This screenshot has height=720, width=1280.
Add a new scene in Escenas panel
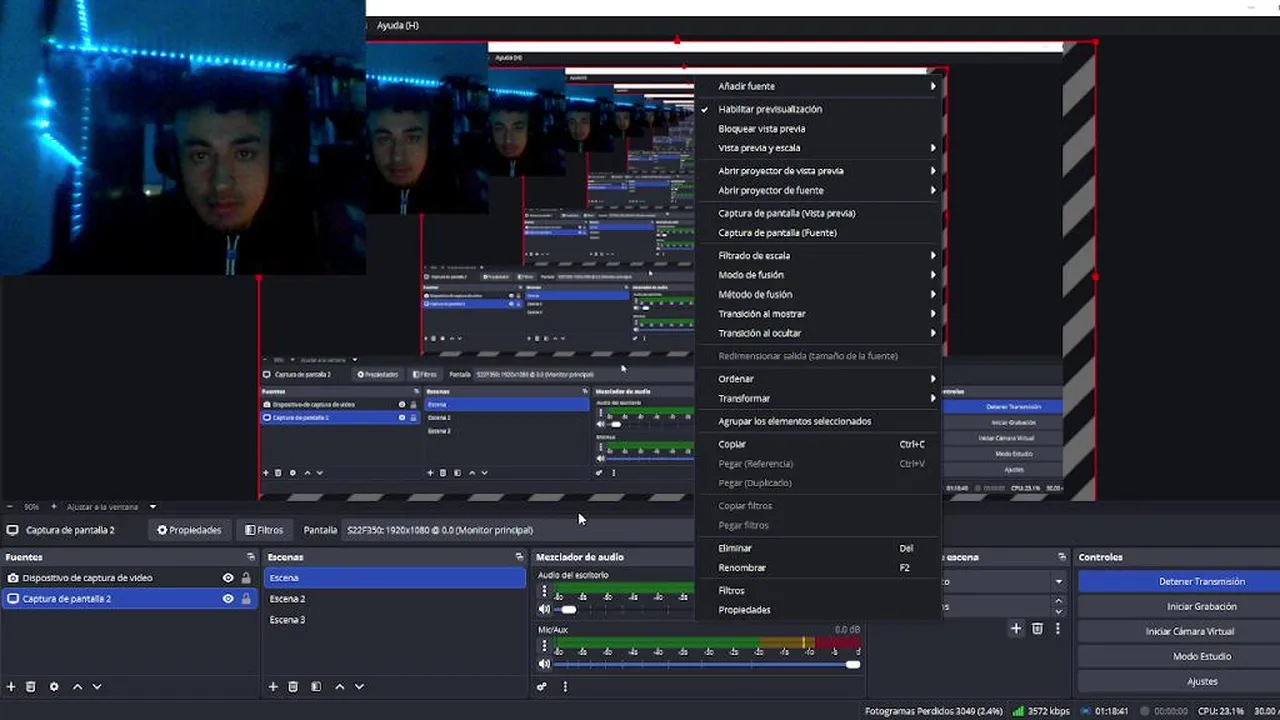273,687
